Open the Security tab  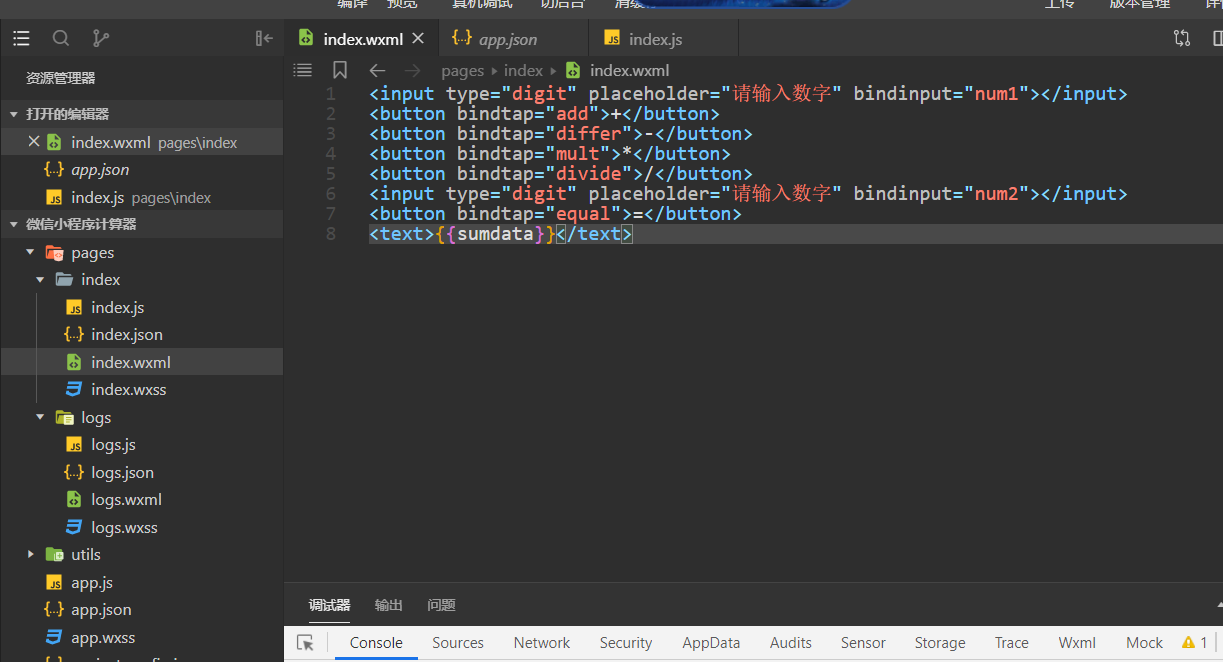626,643
